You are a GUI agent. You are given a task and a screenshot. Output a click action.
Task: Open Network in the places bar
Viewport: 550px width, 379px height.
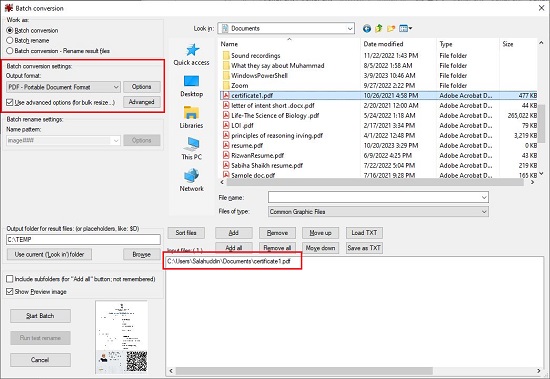click(x=192, y=180)
